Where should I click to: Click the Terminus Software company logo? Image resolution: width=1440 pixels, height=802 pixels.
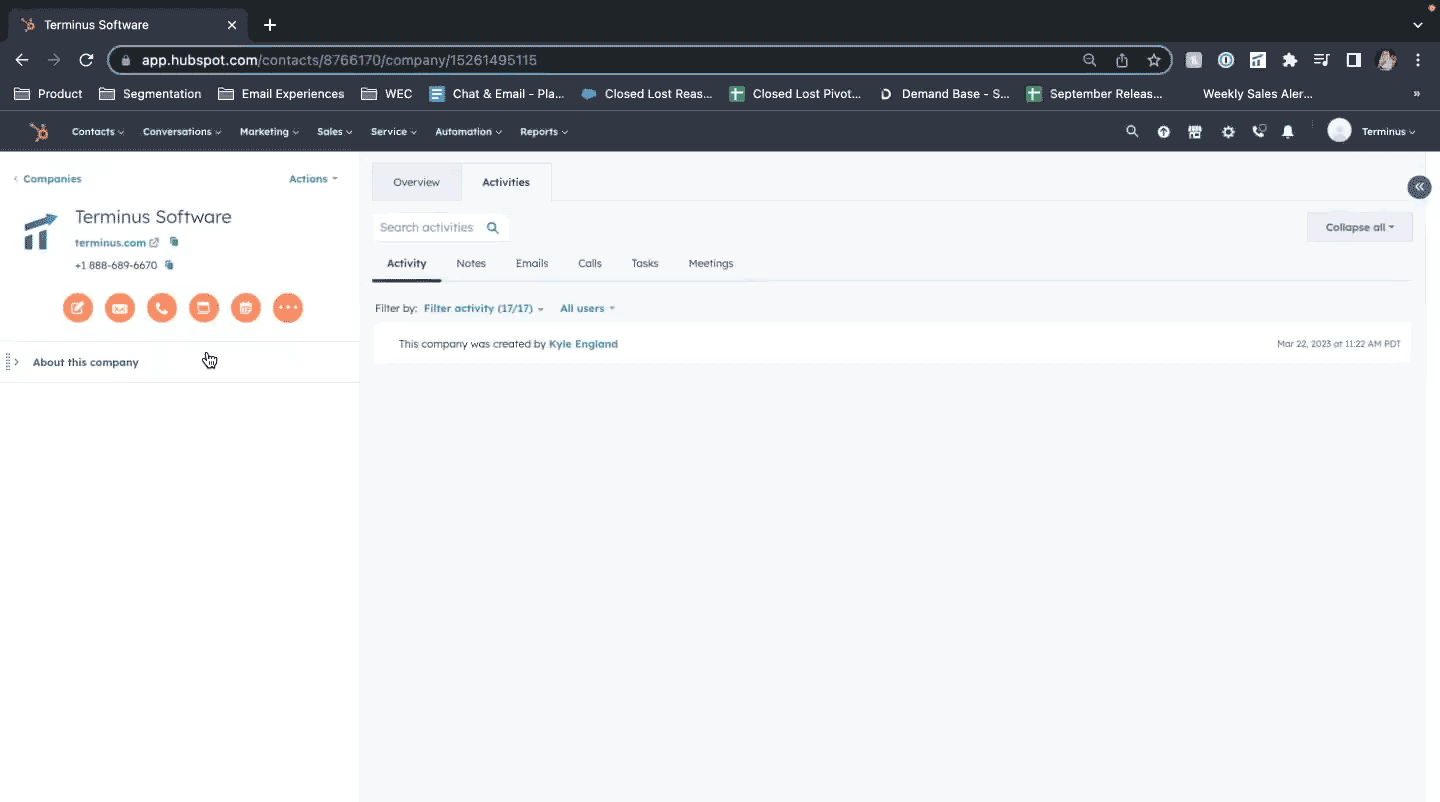click(41, 232)
